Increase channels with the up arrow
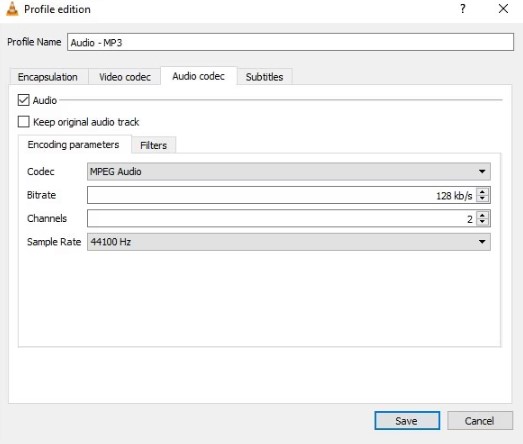Screen dimensions: 523x444 (482, 215)
